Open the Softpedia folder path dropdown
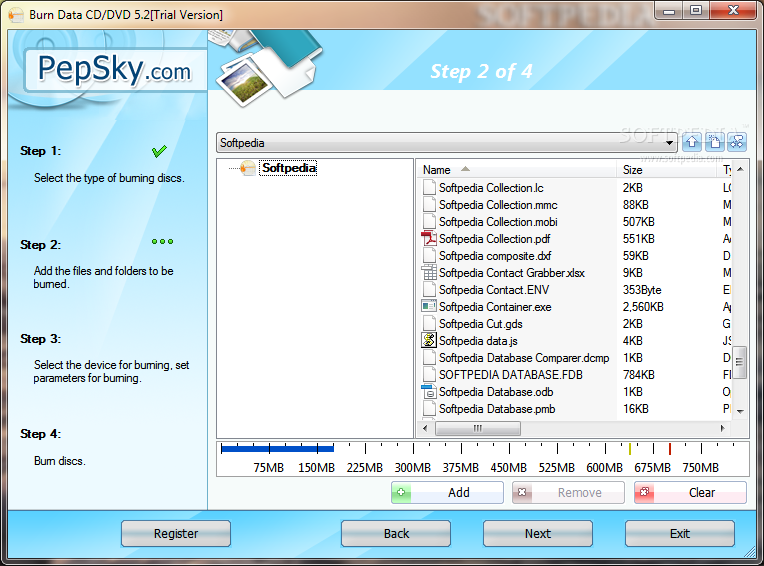This screenshot has width=764, height=566. click(x=669, y=143)
